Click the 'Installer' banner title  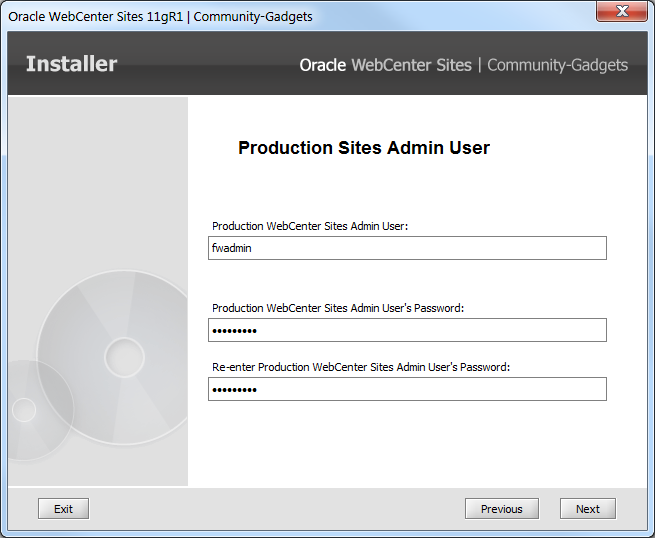point(71,64)
